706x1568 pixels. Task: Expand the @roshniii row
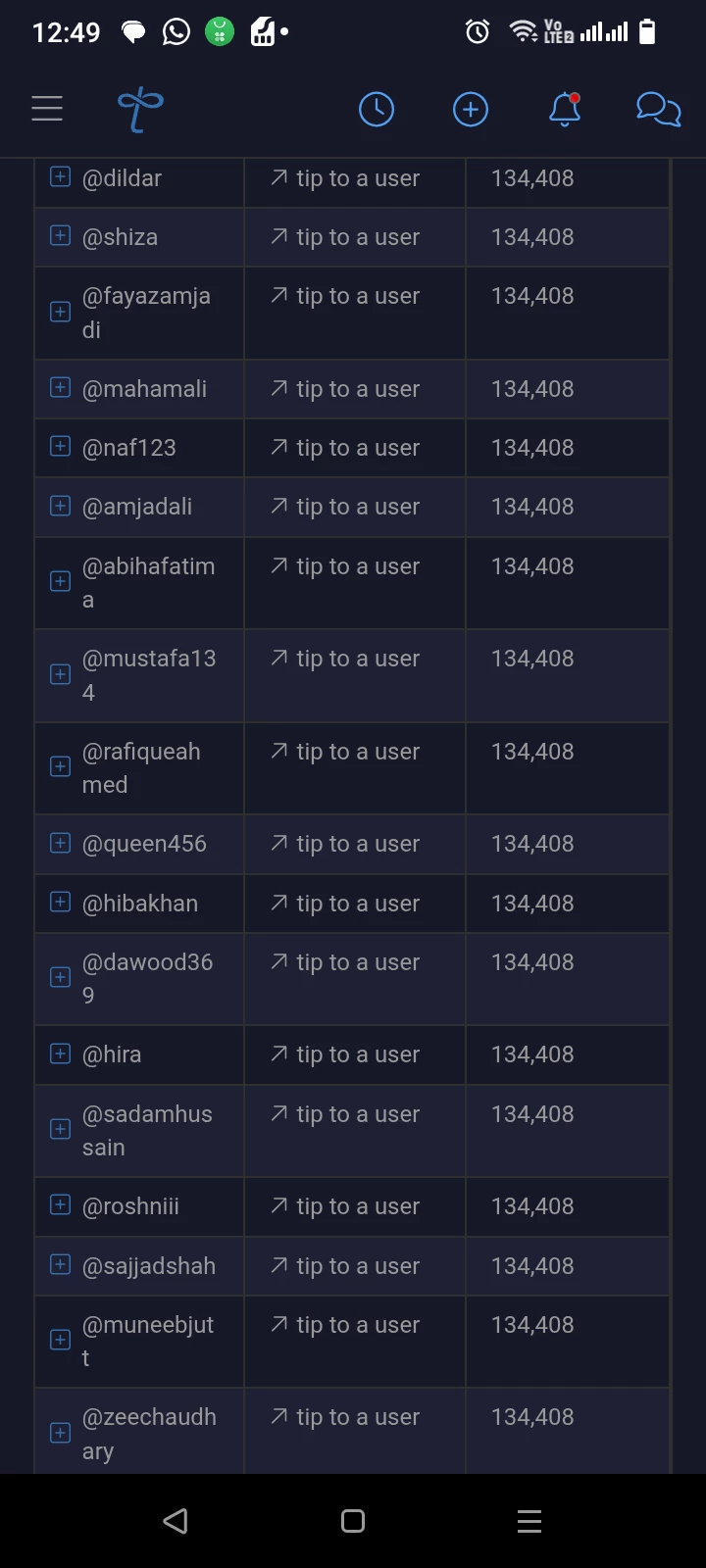[x=60, y=1205]
